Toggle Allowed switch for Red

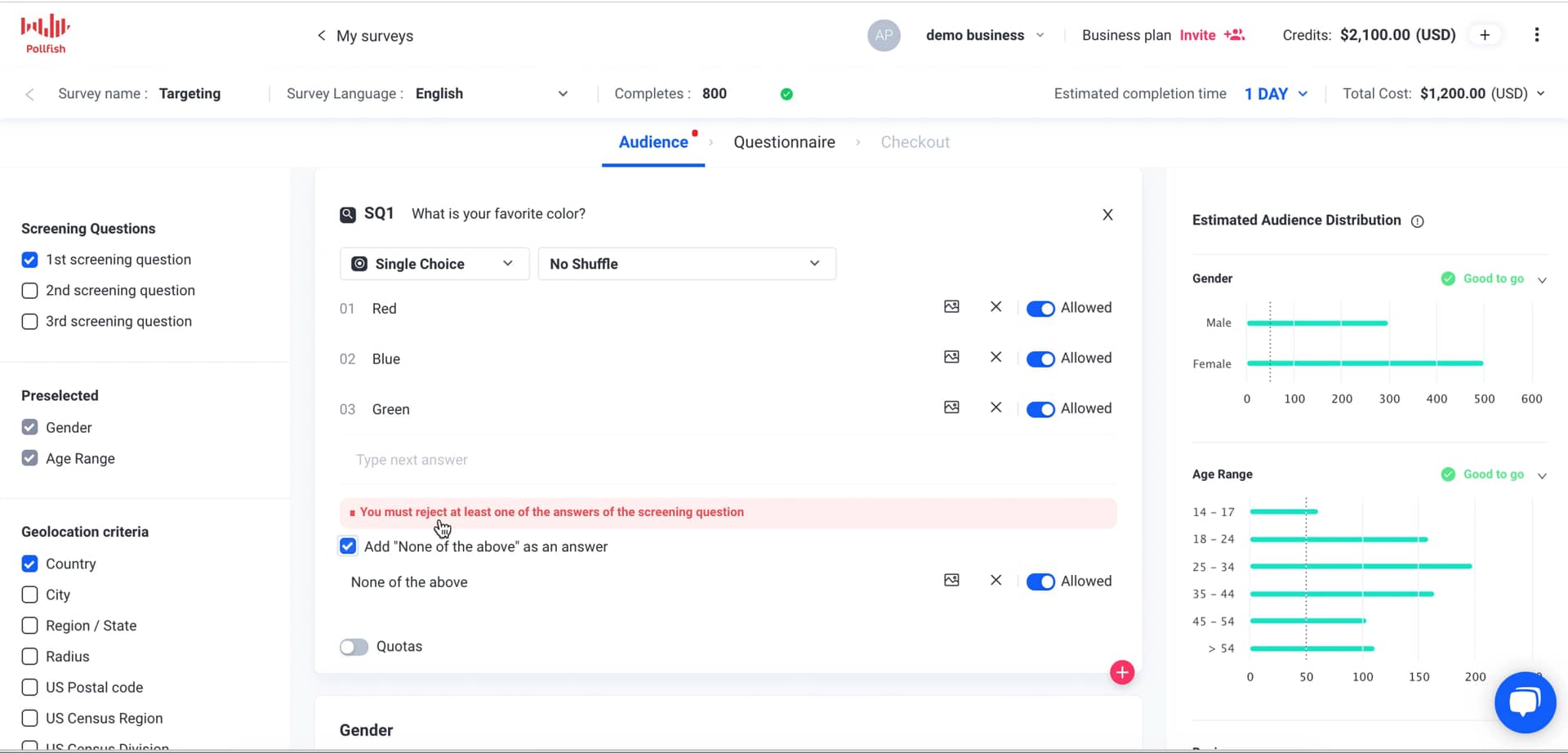coord(1040,309)
